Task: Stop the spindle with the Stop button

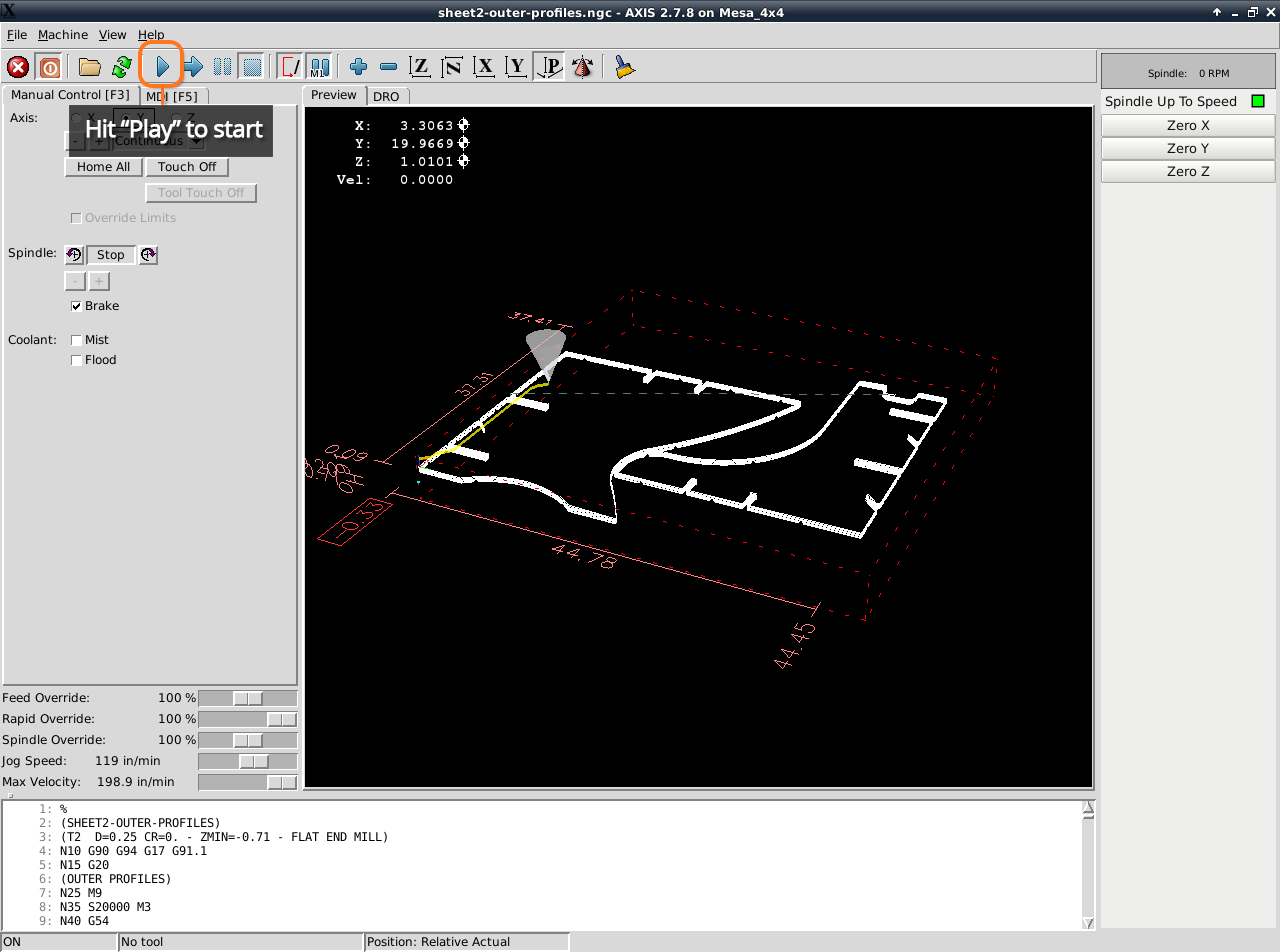Action: click(x=111, y=255)
